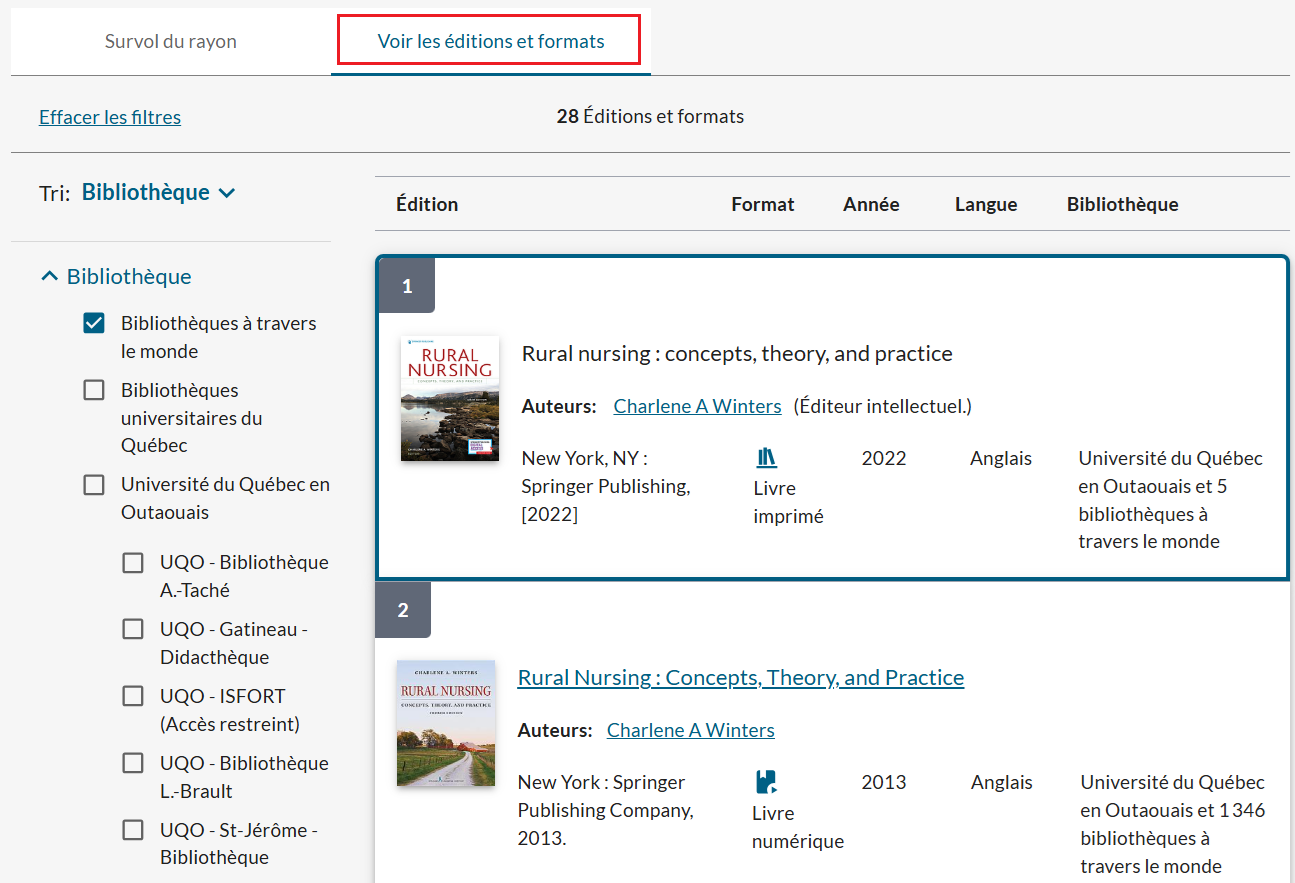Image resolution: width=1295 pixels, height=883 pixels.
Task: Check UQO - Bibliothèque L.-Brault option
Action: (133, 764)
